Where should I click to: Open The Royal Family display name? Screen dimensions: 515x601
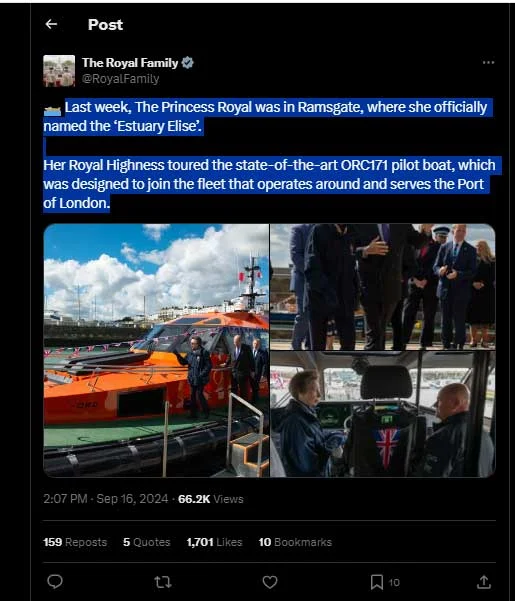(130, 62)
